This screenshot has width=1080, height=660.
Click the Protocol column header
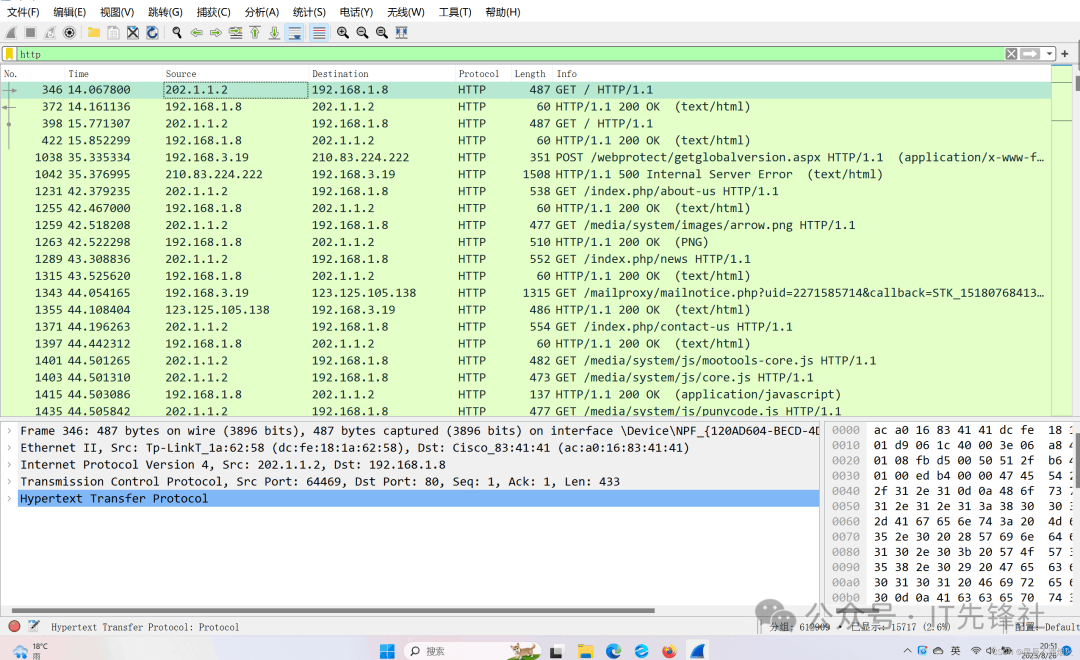click(x=479, y=74)
